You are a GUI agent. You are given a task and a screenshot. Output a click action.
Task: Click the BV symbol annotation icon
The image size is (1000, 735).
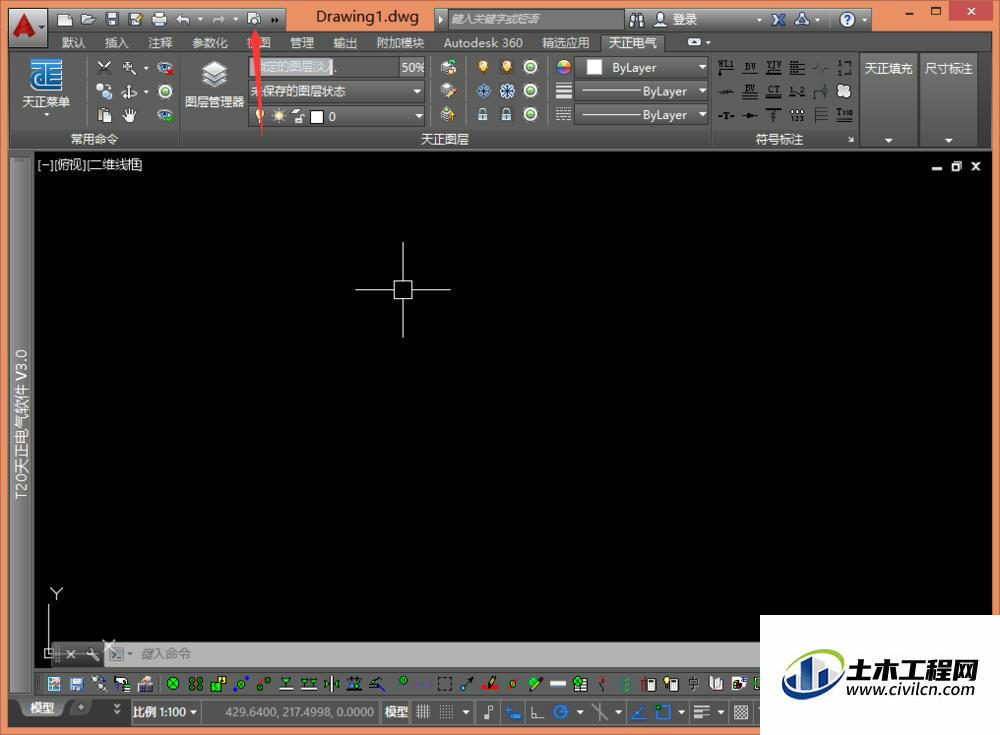750,67
